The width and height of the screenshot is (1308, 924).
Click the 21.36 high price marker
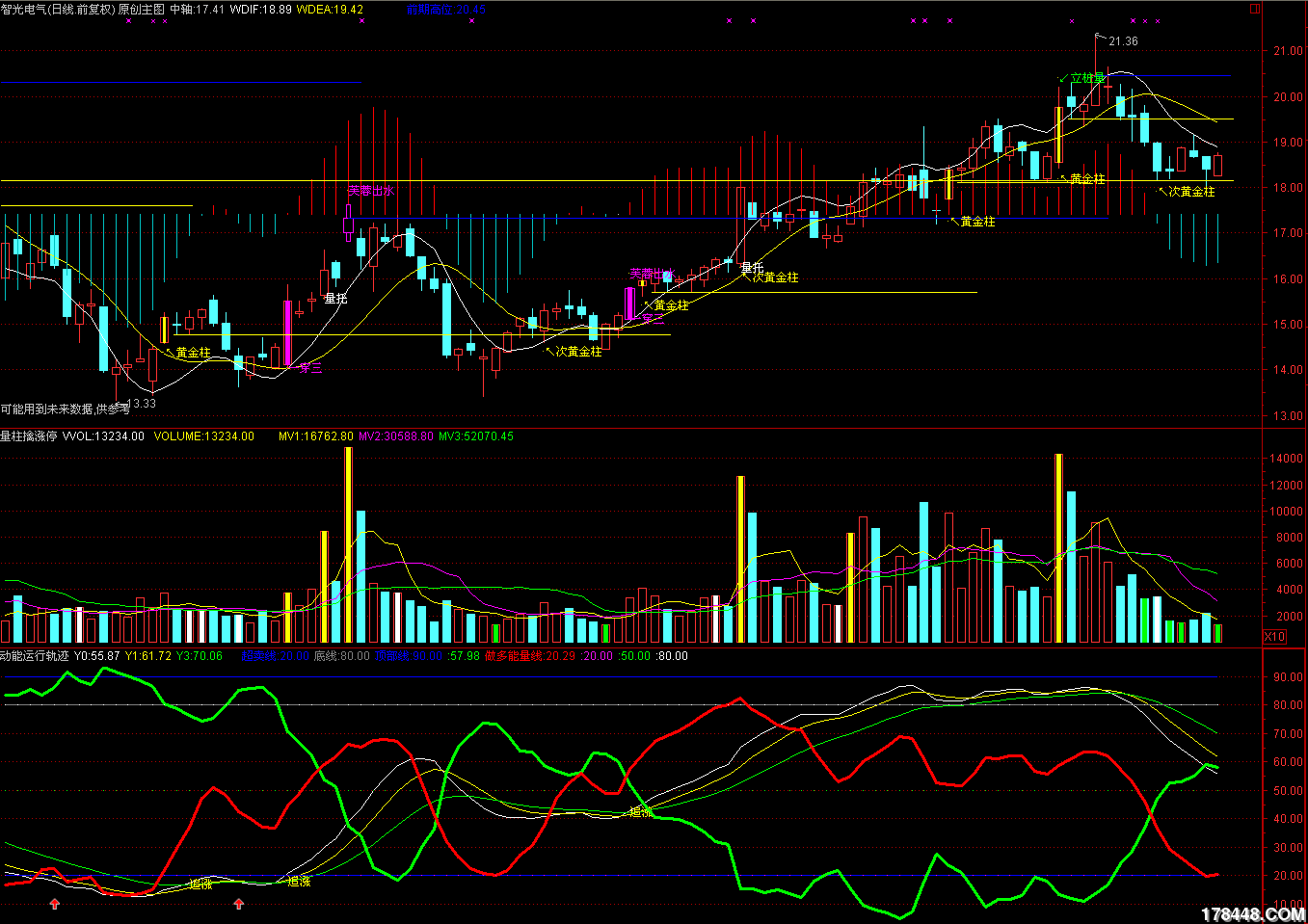pyautogui.click(x=1123, y=41)
